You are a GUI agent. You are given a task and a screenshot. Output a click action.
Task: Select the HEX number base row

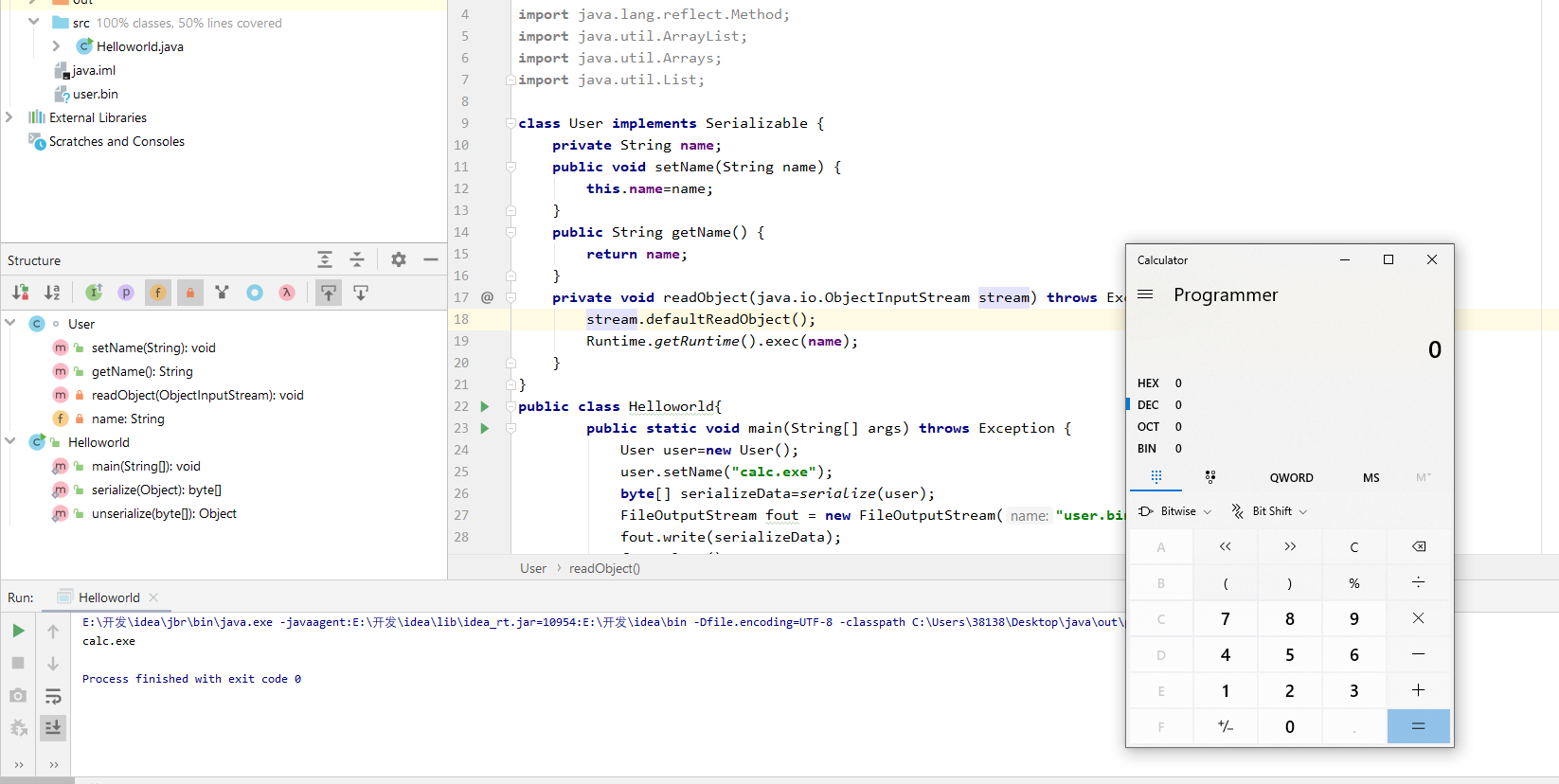(x=1148, y=383)
